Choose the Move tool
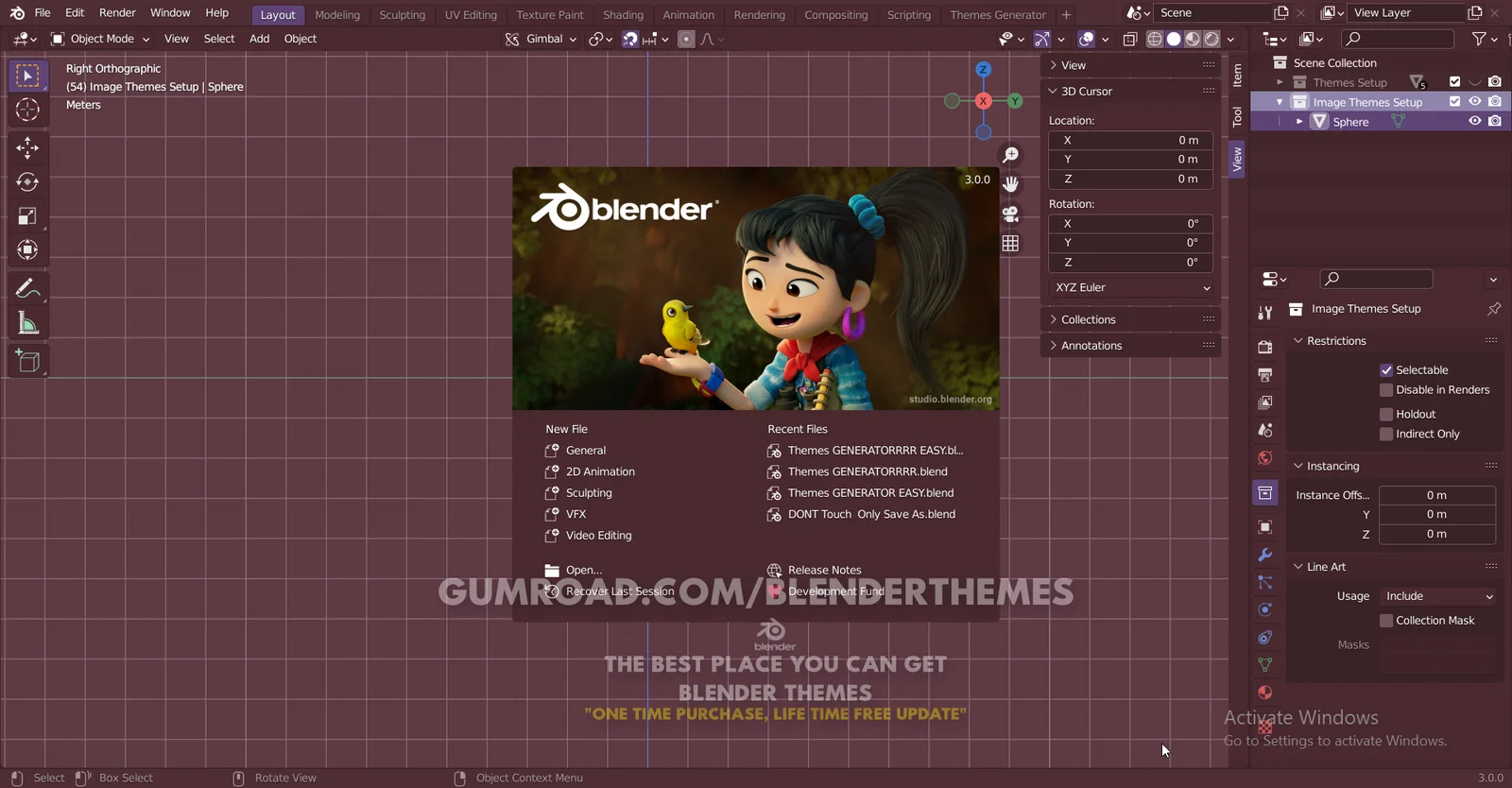 (x=27, y=147)
